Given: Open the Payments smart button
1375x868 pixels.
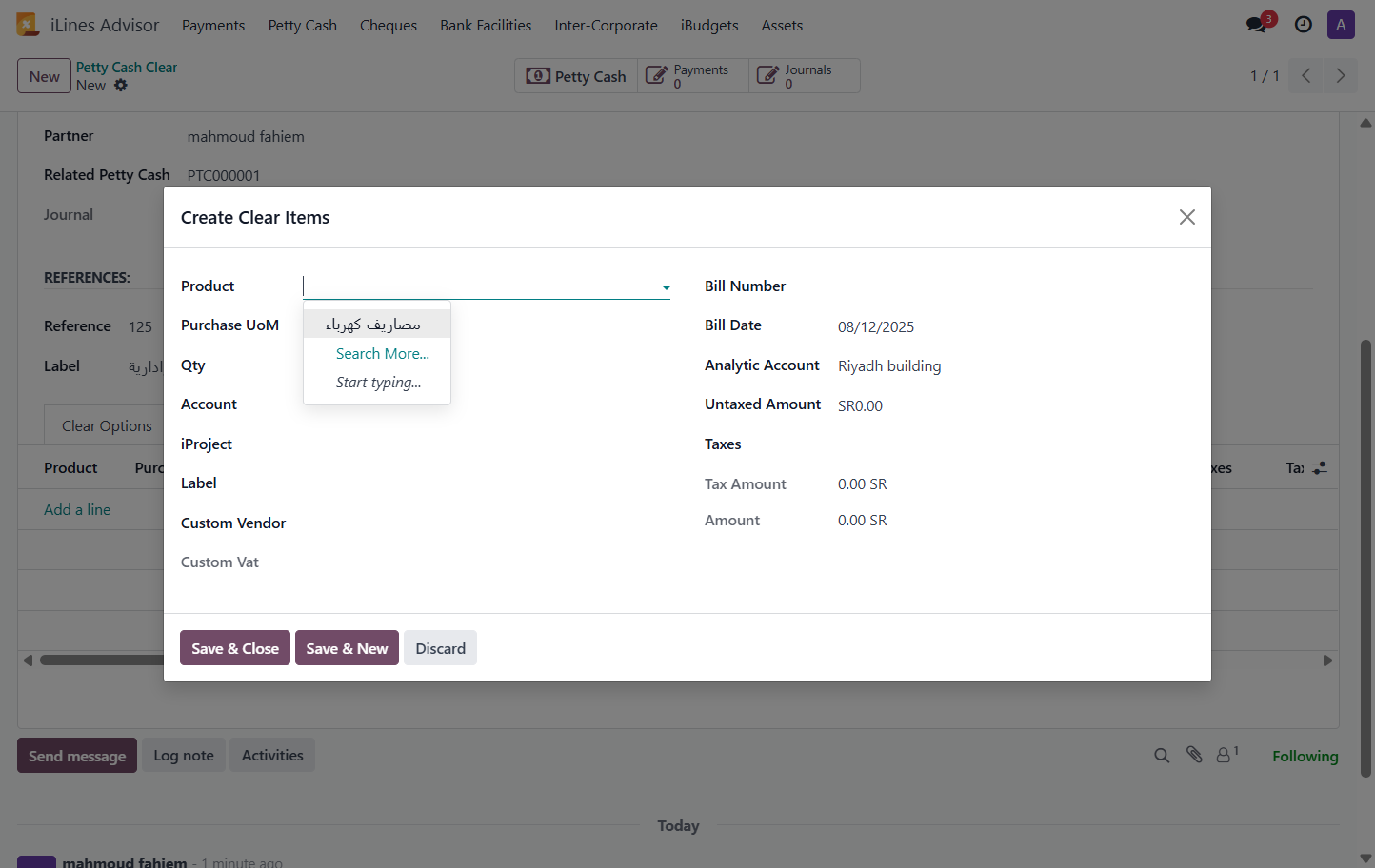Looking at the screenshot, I should pos(692,76).
